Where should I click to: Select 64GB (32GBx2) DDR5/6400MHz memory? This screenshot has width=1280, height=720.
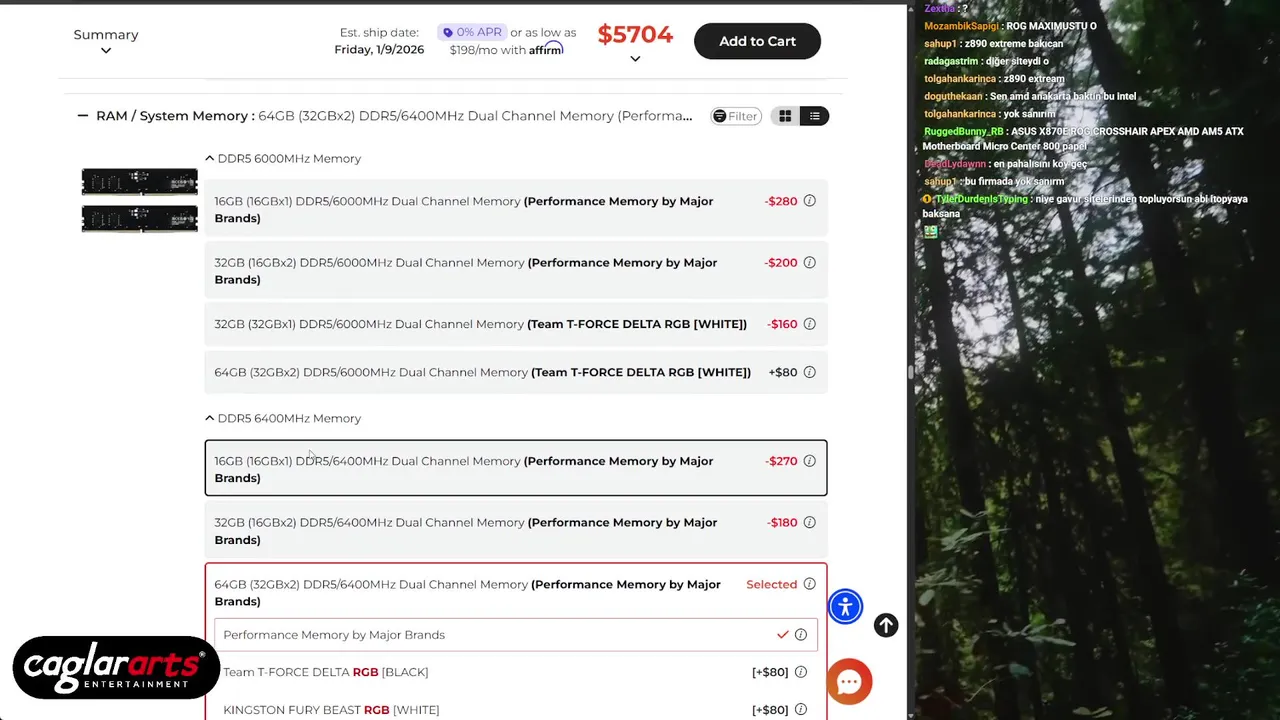coord(516,592)
